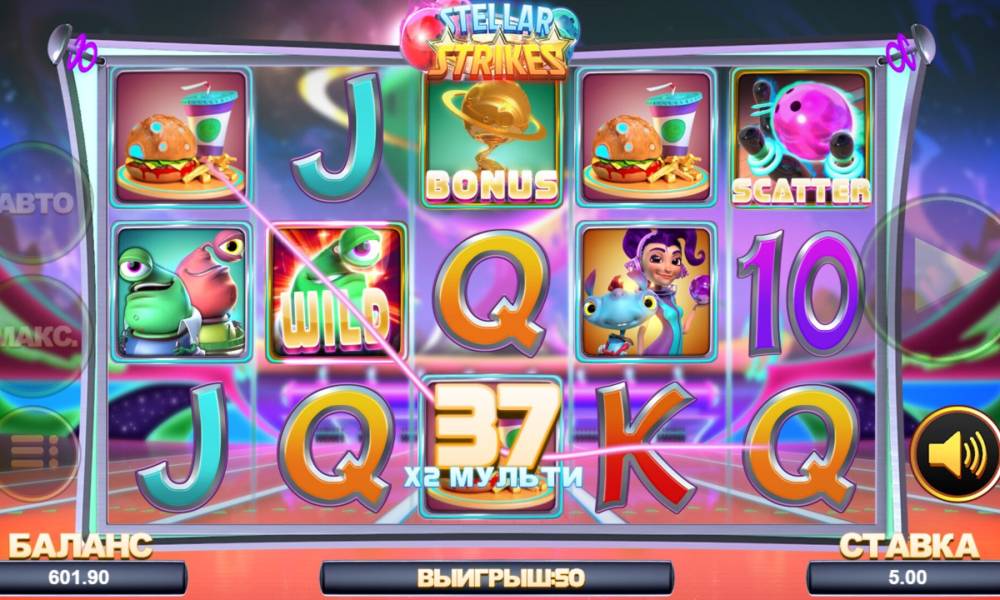Turn on autoplay with the АВТО button
The width and height of the screenshot is (1000, 600).
click(42, 203)
